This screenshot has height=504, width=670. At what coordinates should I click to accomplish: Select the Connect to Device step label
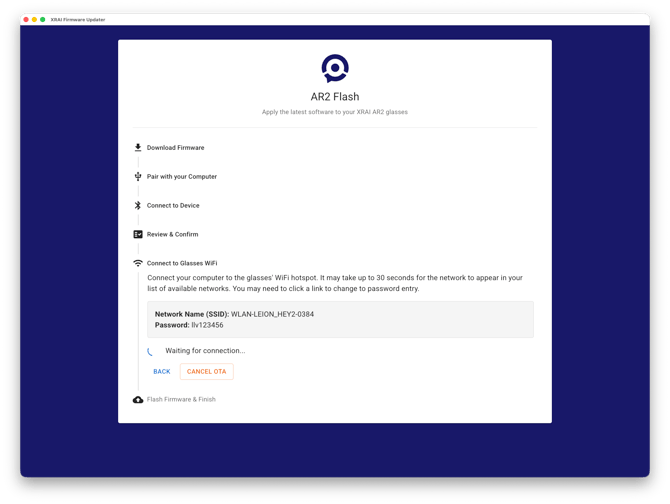click(173, 205)
